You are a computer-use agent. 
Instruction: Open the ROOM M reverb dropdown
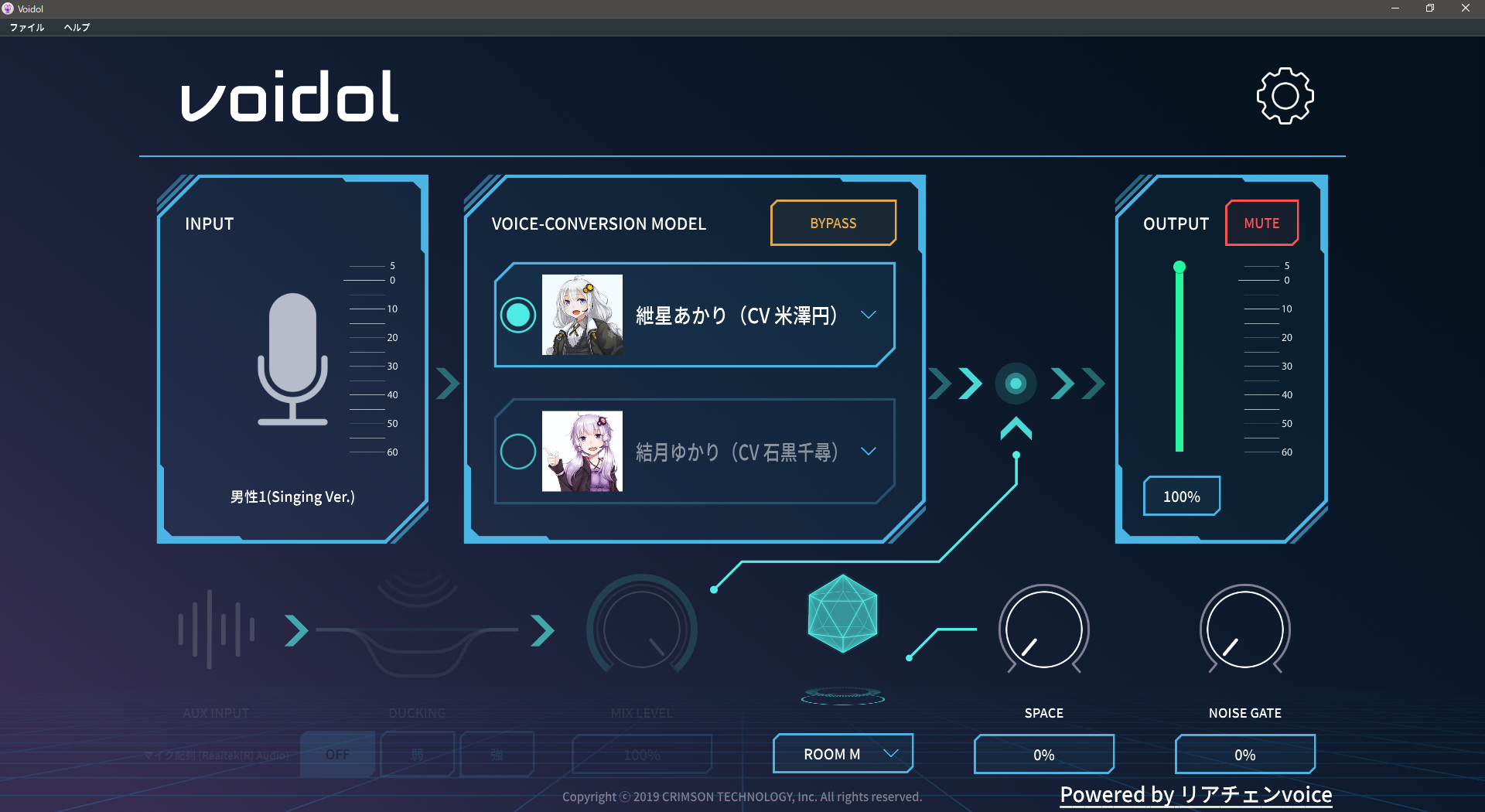pyautogui.click(x=842, y=754)
